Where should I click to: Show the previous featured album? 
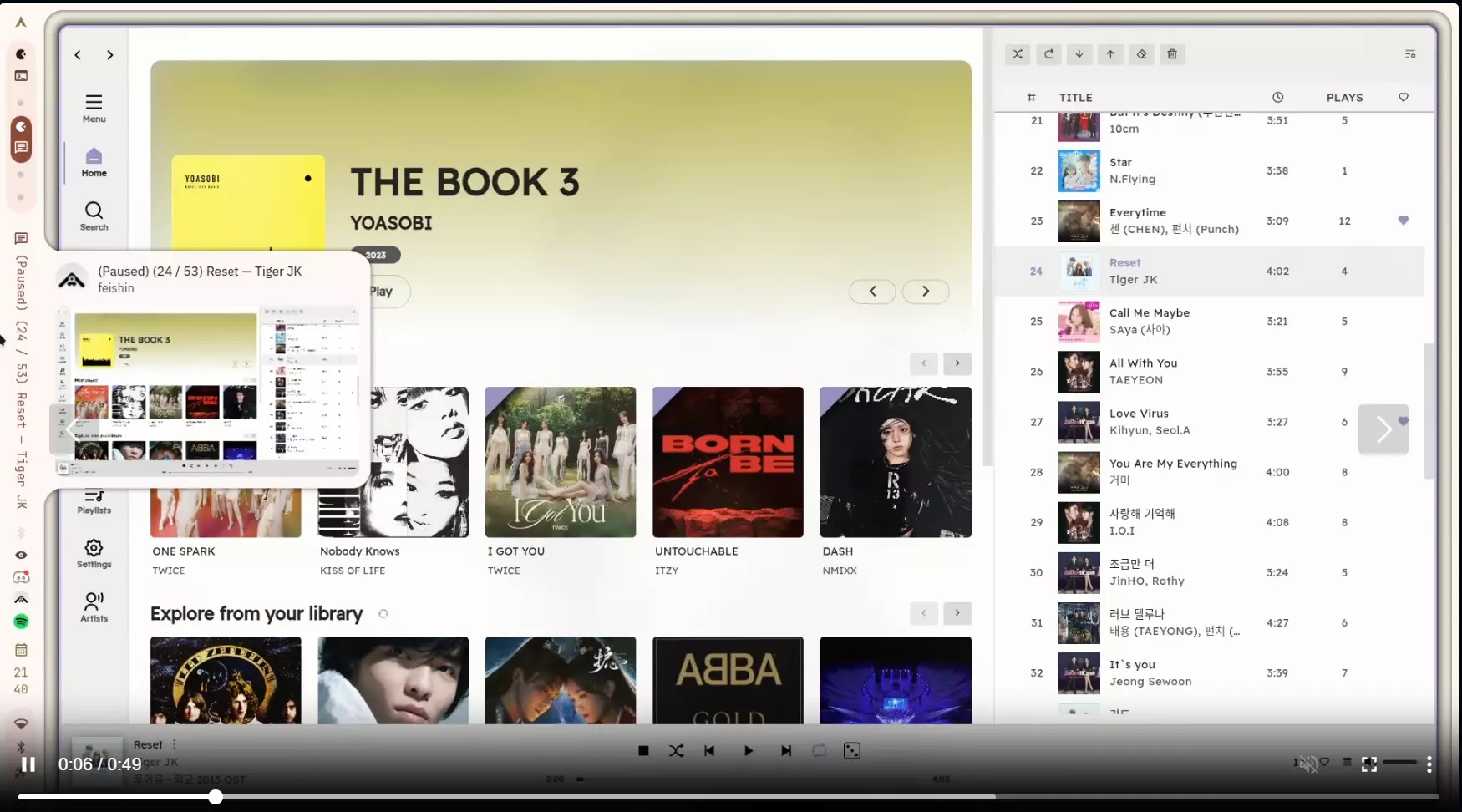coord(873,292)
